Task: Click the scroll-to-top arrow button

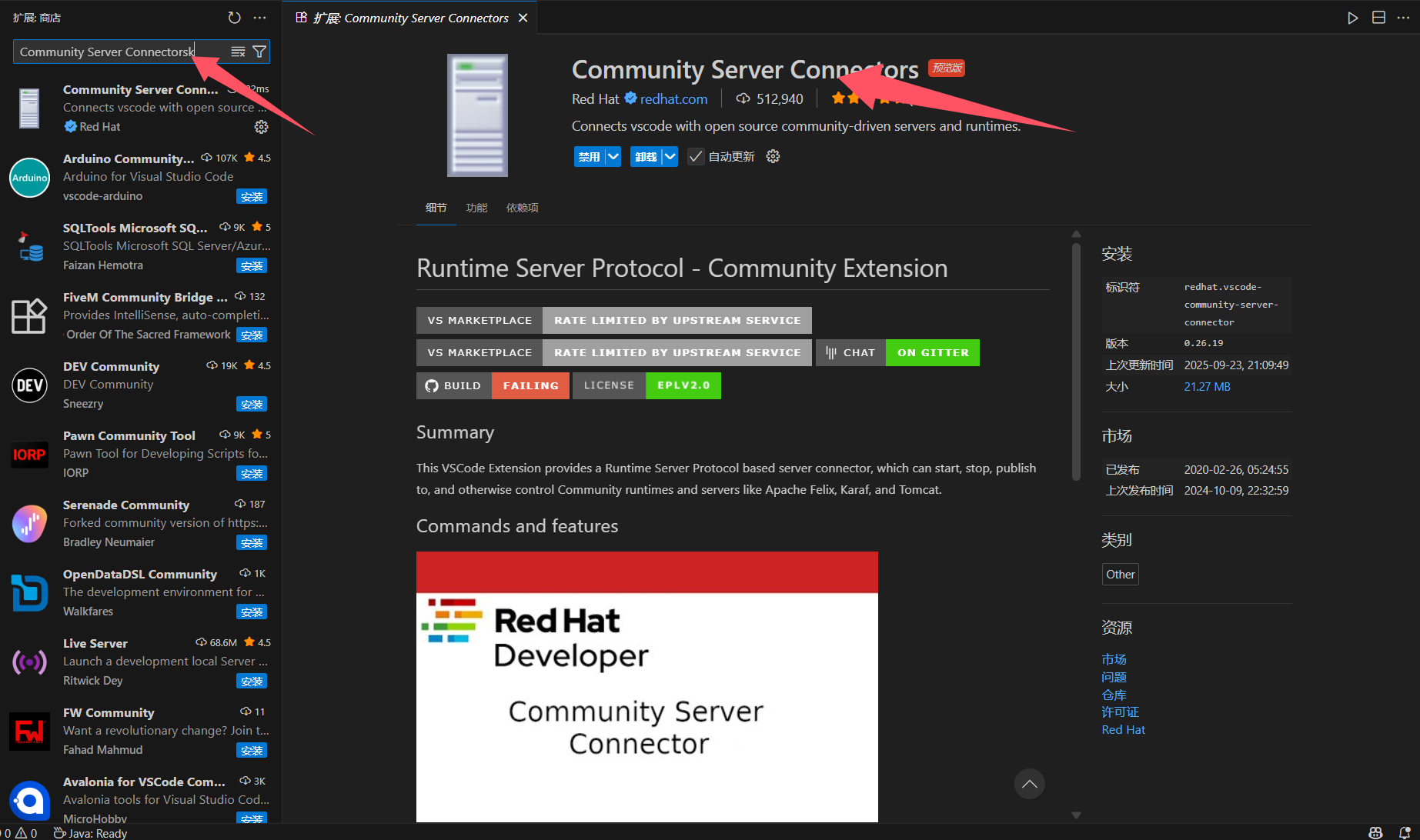Action: (1029, 784)
